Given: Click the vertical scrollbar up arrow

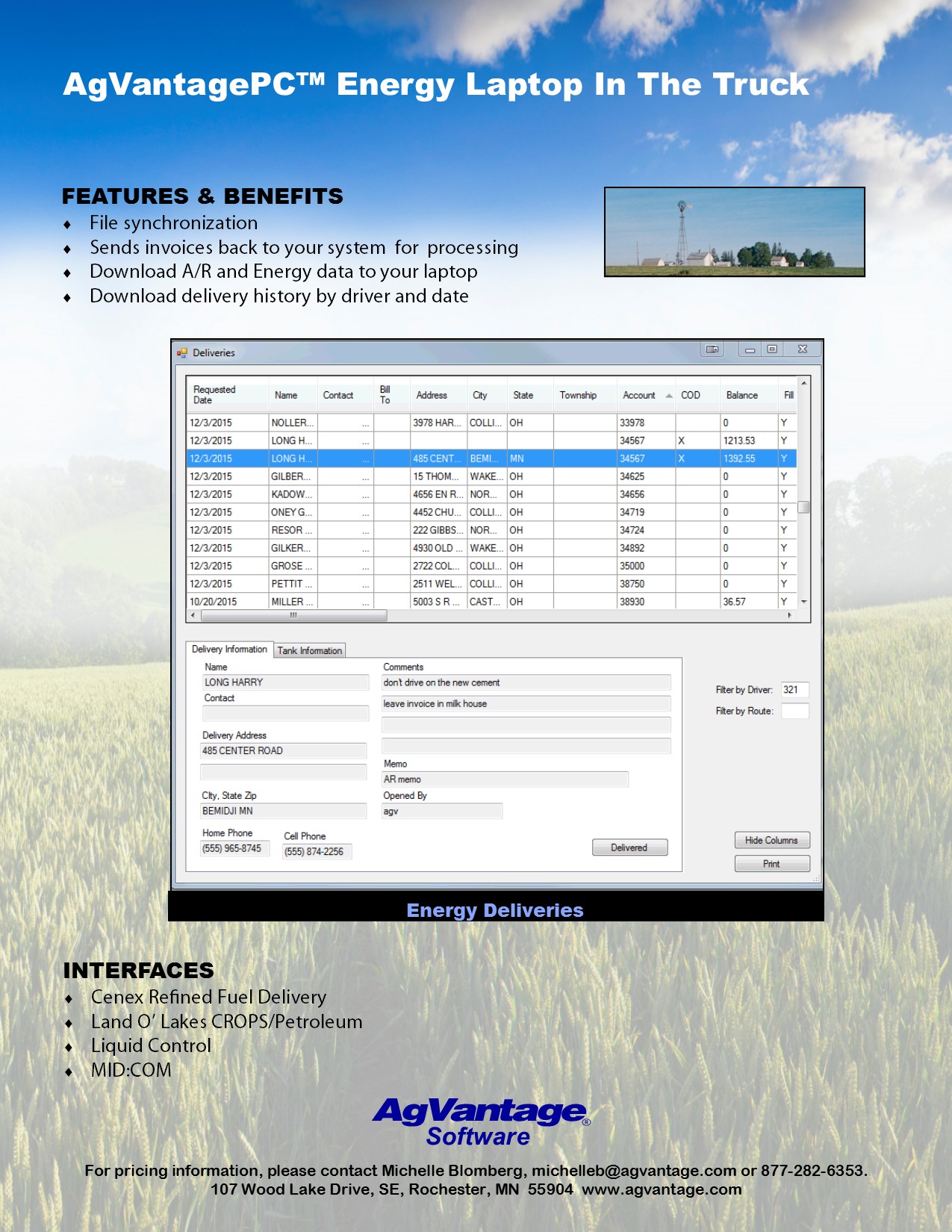Looking at the screenshot, I should [x=804, y=383].
